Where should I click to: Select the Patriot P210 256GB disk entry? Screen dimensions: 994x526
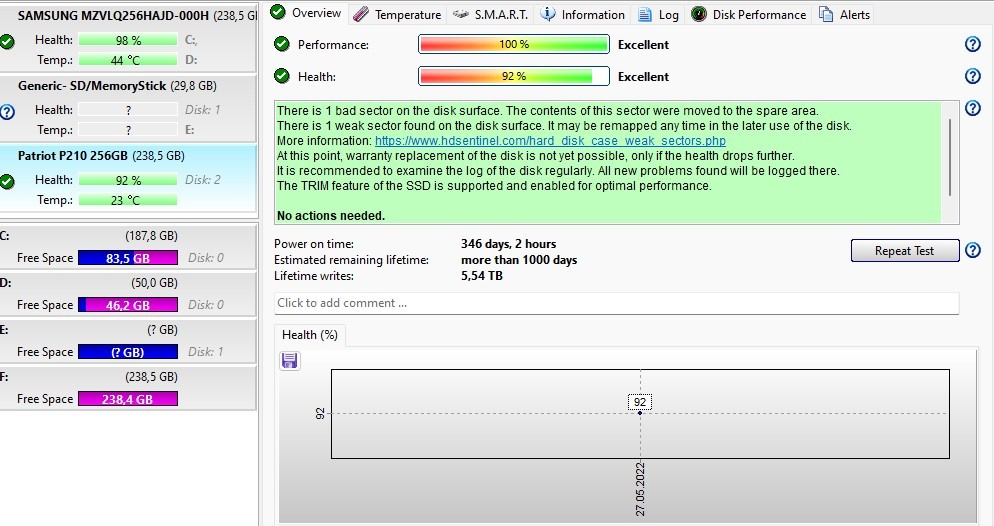(128, 178)
